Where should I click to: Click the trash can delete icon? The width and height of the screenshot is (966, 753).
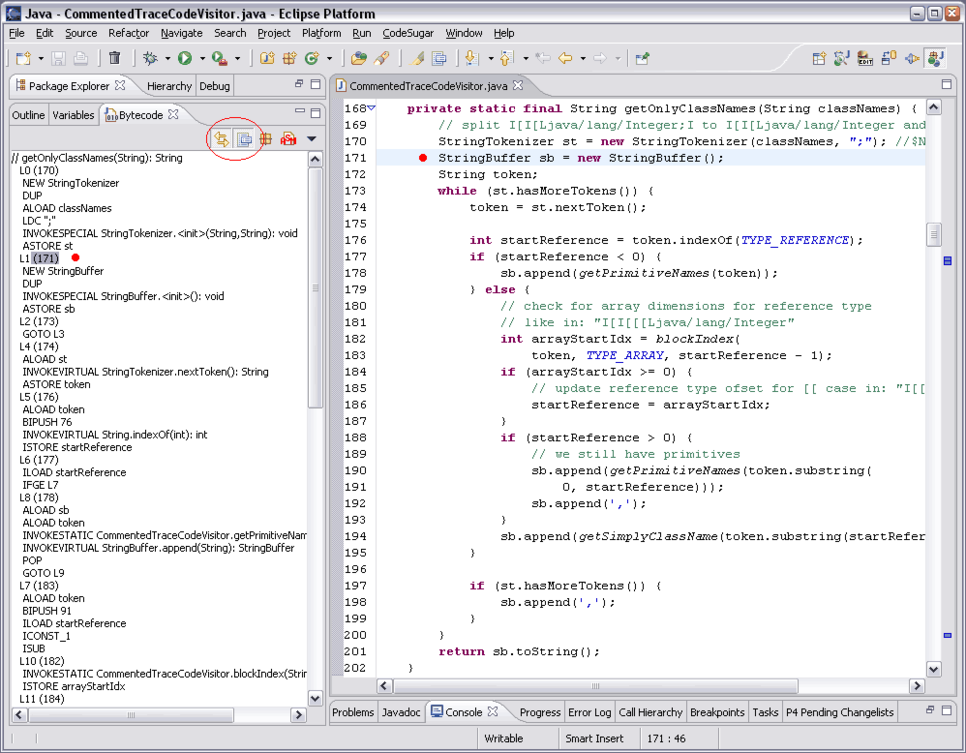click(x=114, y=59)
